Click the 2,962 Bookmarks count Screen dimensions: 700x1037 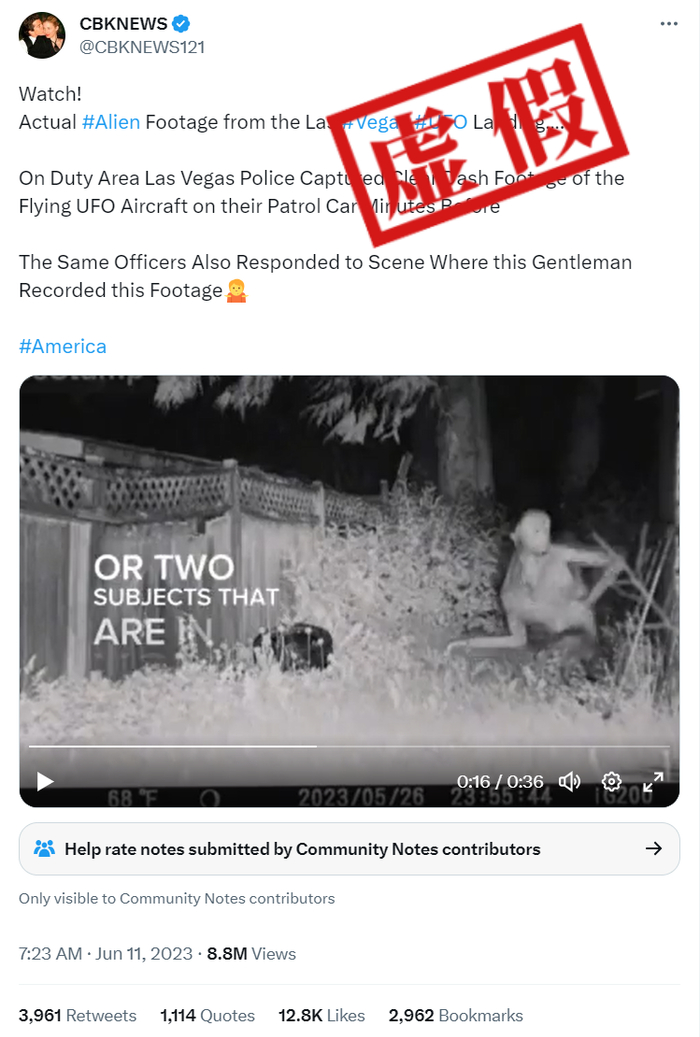pos(455,1015)
